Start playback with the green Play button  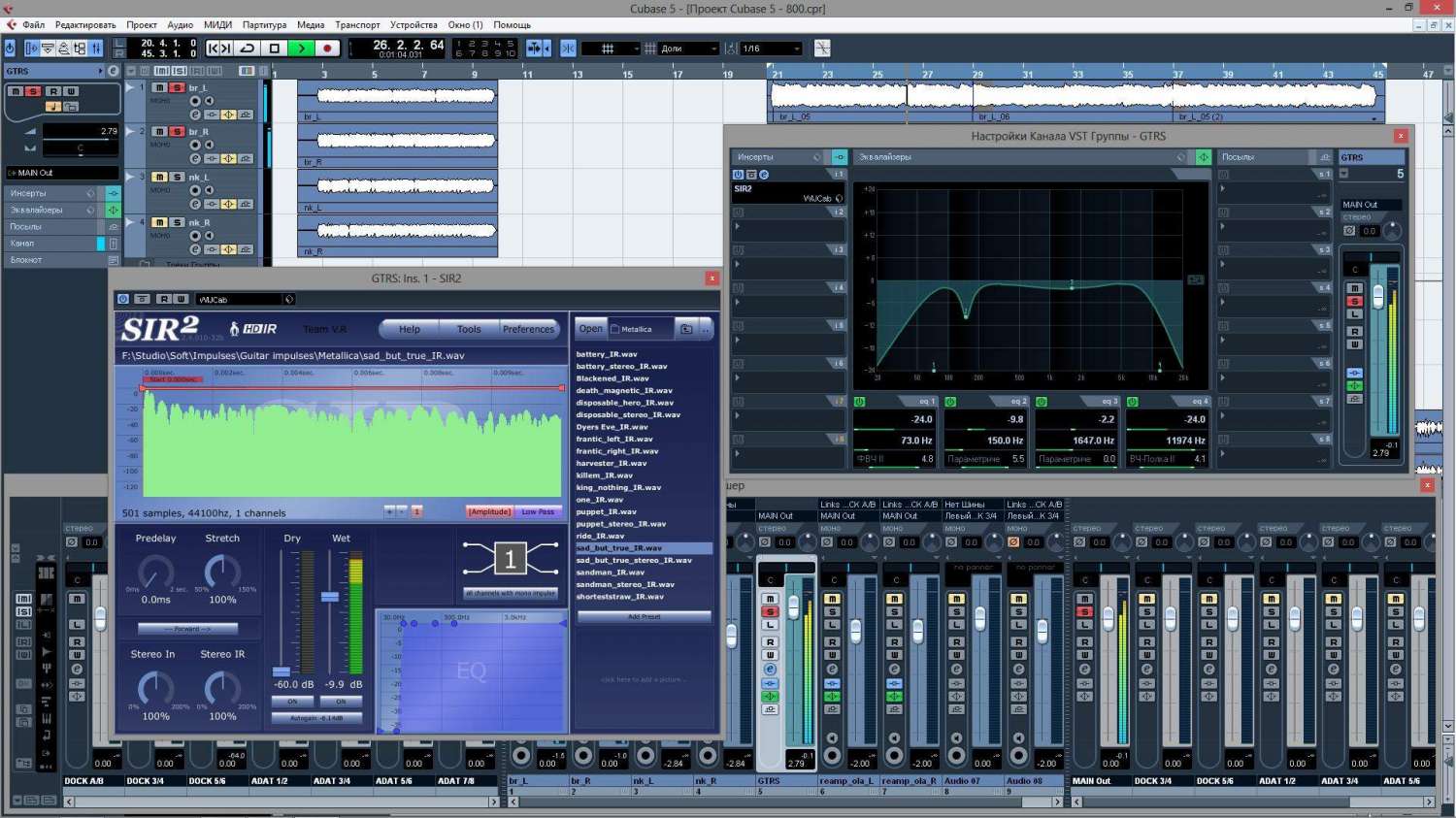coord(301,48)
